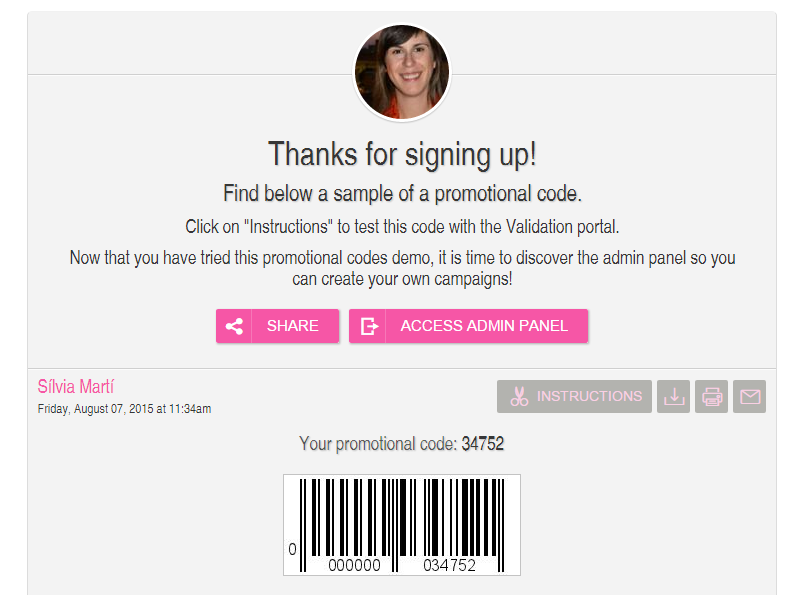The height and width of the screenshot is (595, 806).
Task: Click the exit-arrow icon beside Access Admin Panel
Action: pyautogui.click(x=369, y=326)
